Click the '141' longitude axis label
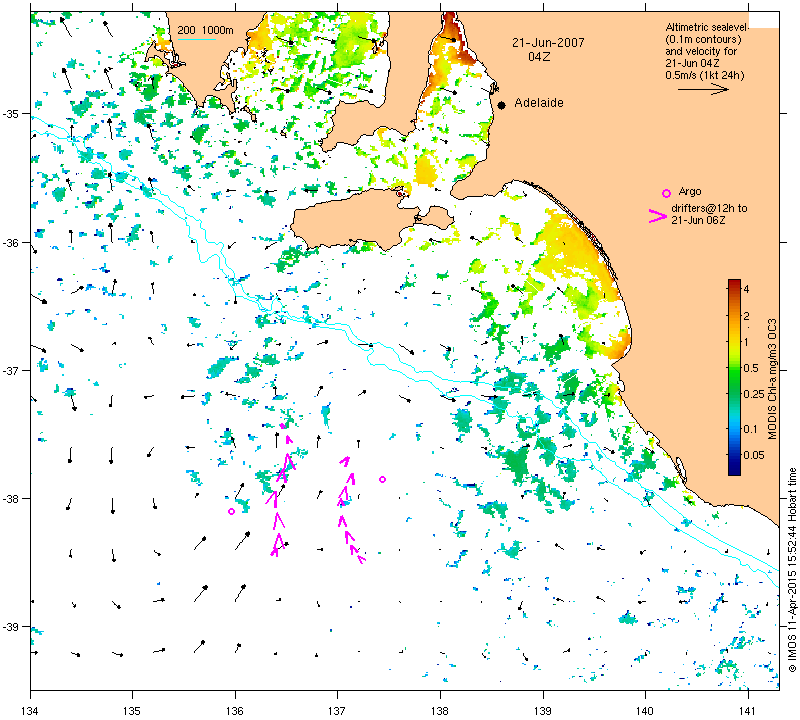The width and height of the screenshot is (800, 720). [x=748, y=710]
